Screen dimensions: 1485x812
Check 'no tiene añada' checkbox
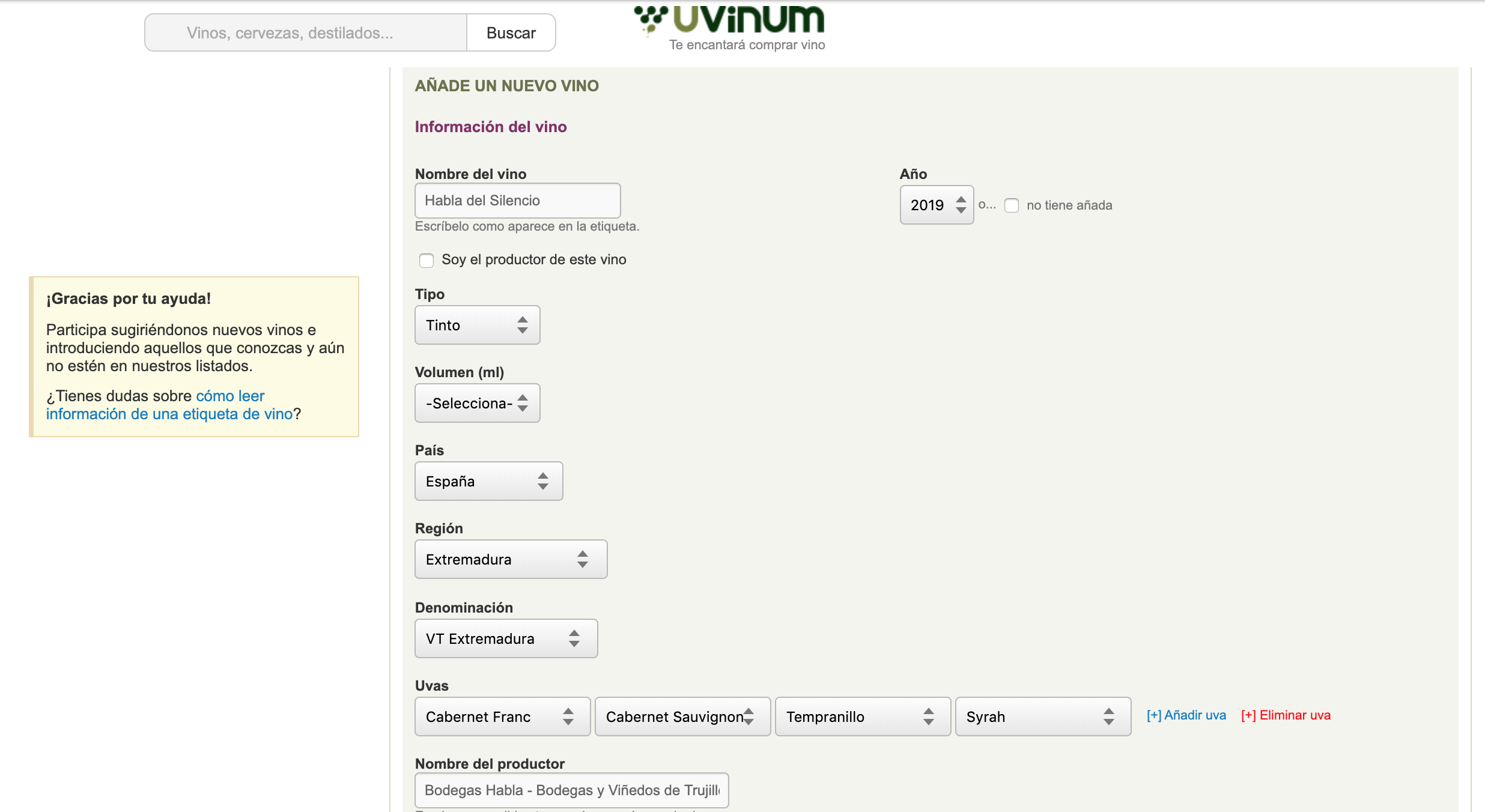pos(1012,205)
